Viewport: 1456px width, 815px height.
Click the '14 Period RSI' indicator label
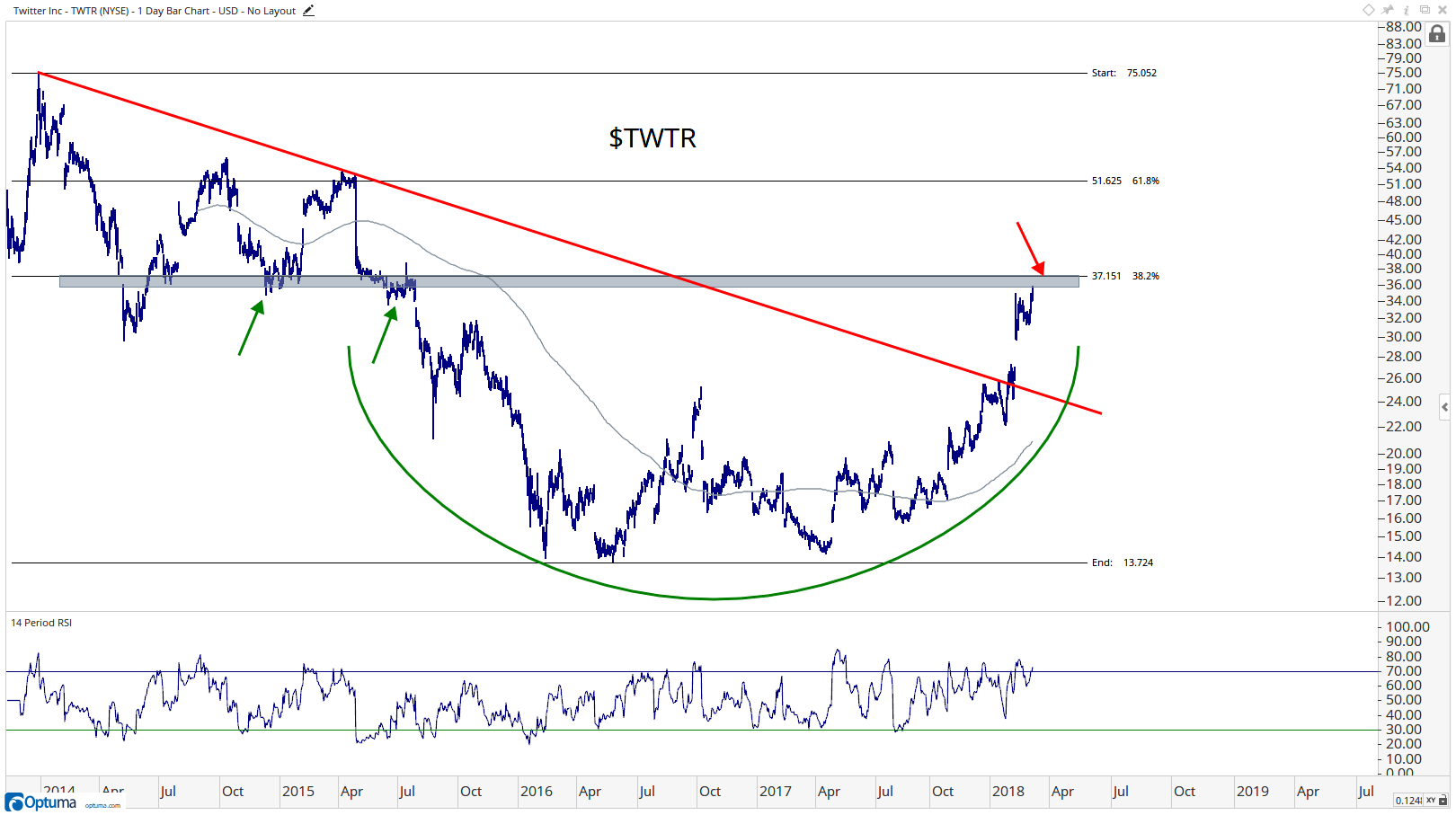click(41, 623)
